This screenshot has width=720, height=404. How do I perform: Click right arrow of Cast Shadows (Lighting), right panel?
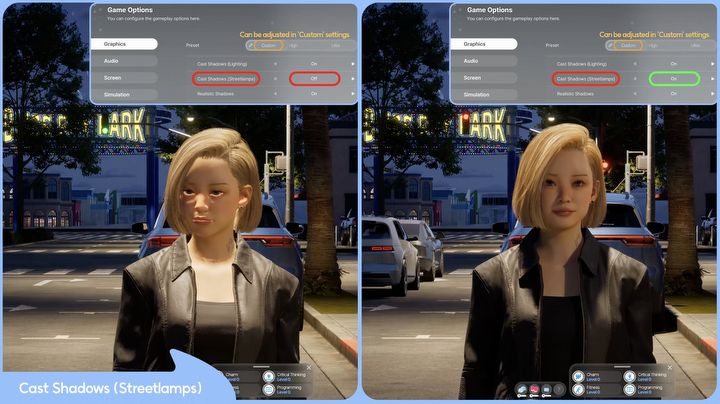711,63
